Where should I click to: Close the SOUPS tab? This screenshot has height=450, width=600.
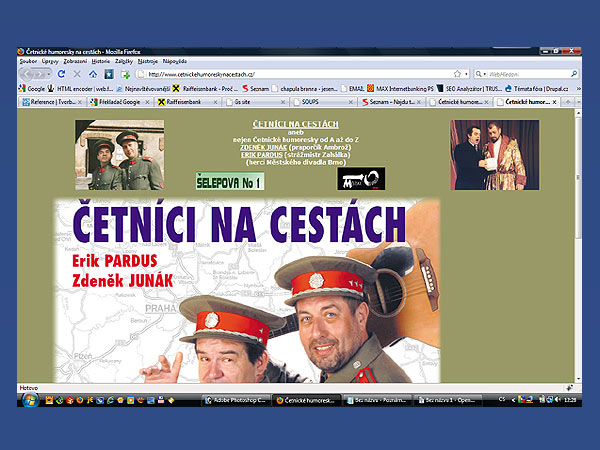tap(351, 102)
